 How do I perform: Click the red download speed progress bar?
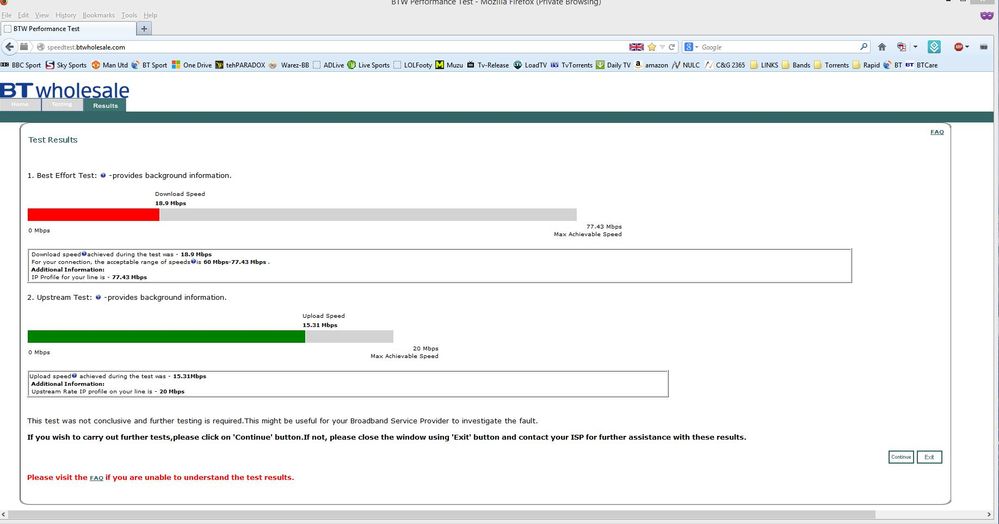click(93, 215)
